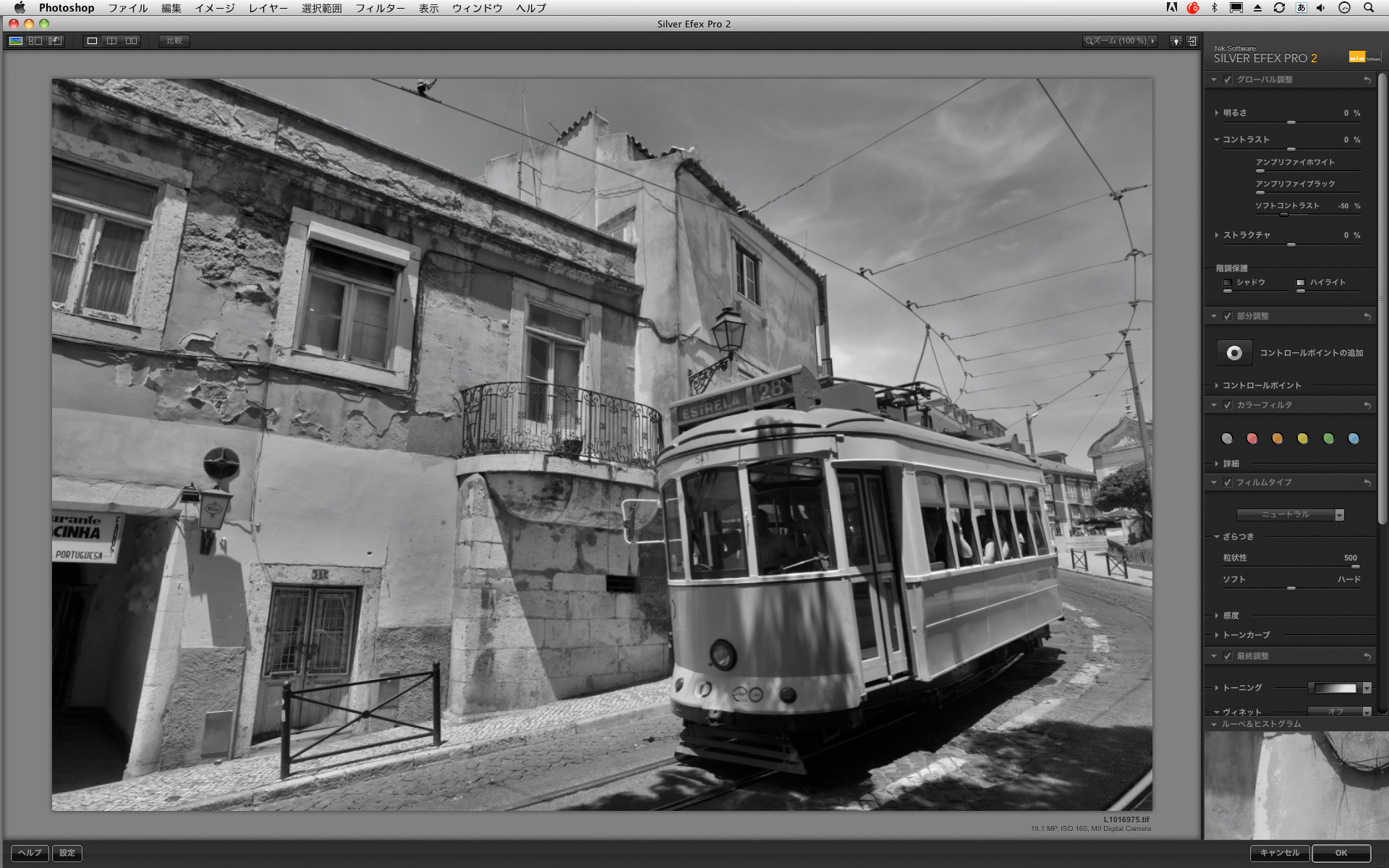The image size is (1389, 868).
Task: Select the red color filter swatch
Action: (1252, 438)
